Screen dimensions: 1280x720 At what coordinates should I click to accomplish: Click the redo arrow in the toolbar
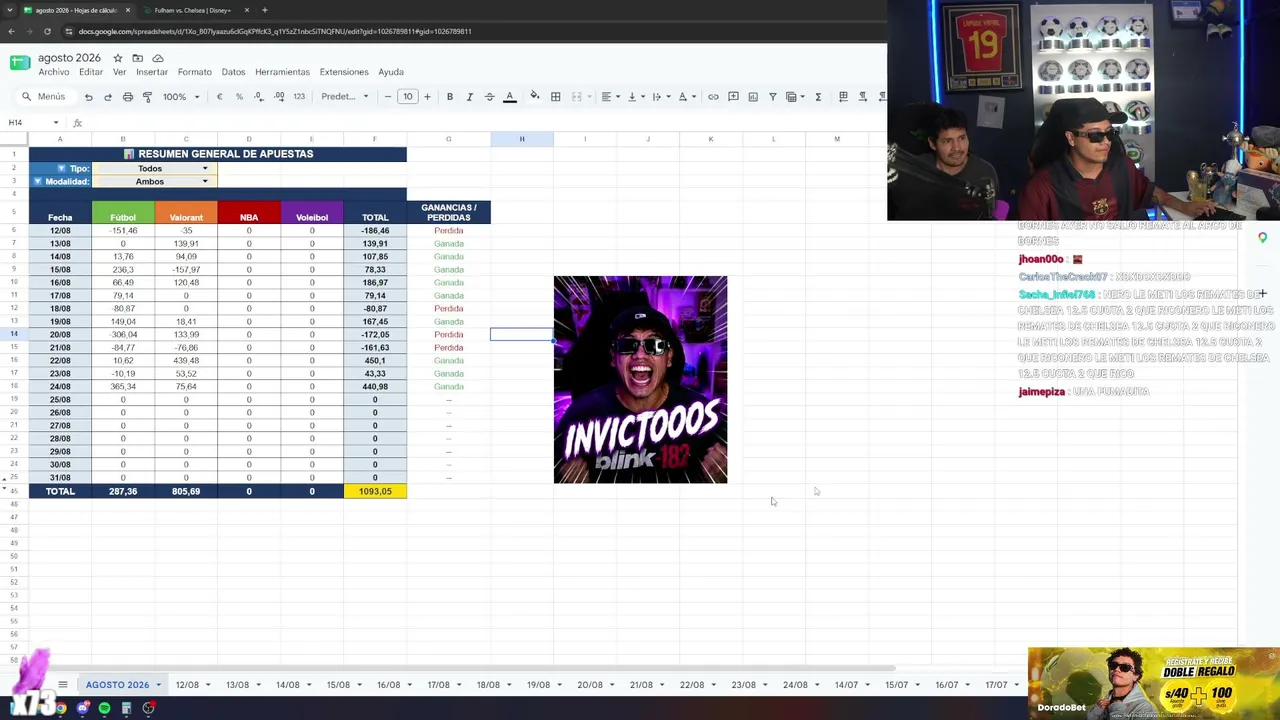pos(108,97)
